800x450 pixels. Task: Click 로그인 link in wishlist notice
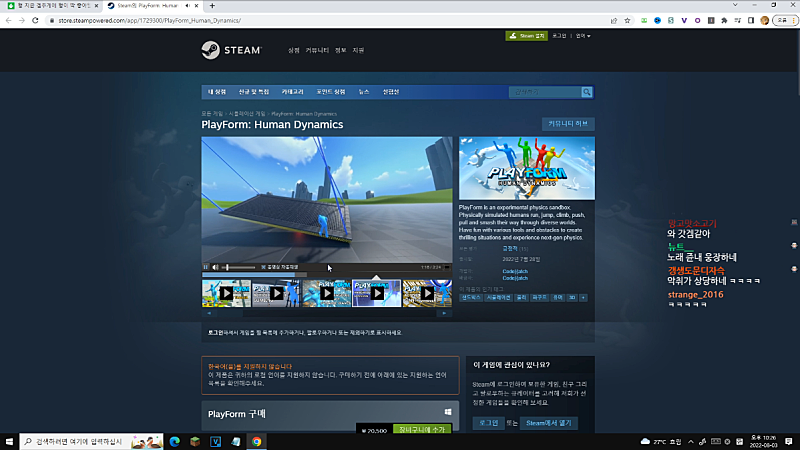[x=215, y=333]
